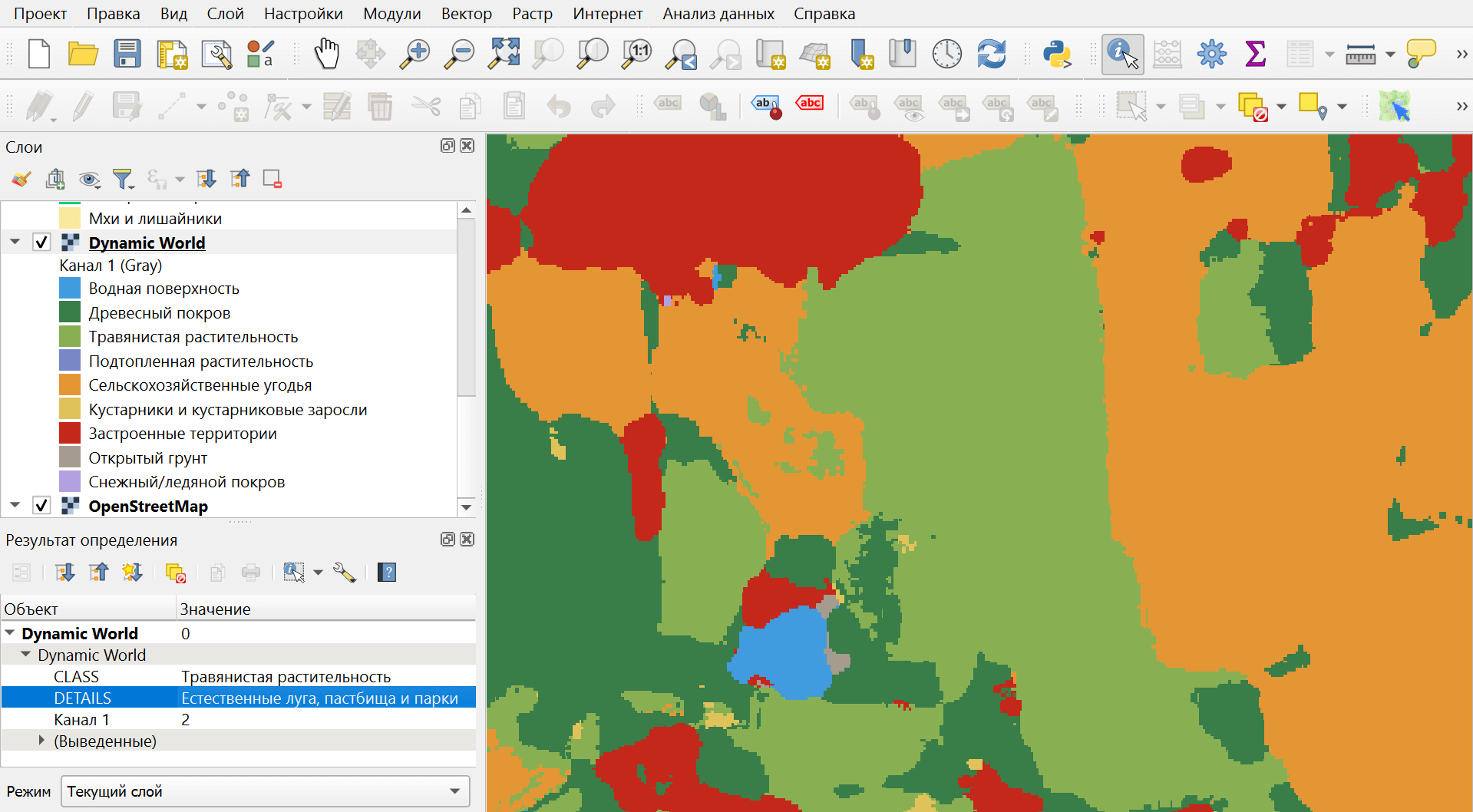Open the Модули menu
1473x812 pixels.
(x=392, y=14)
